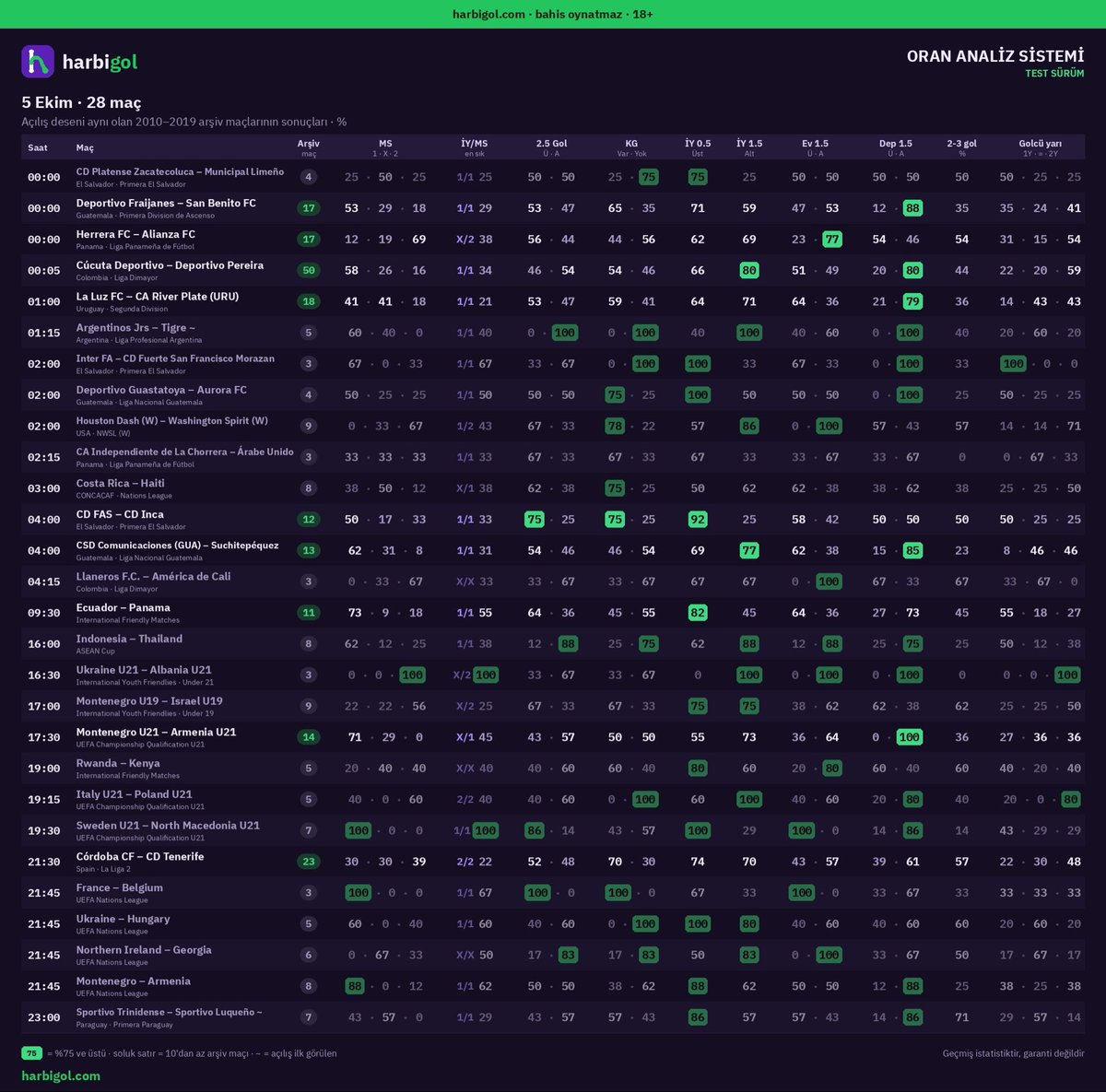Screen dimensions: 1106x1092
Task: Click the '23:00' time in the last row
Action: (x=43, y=1018)
